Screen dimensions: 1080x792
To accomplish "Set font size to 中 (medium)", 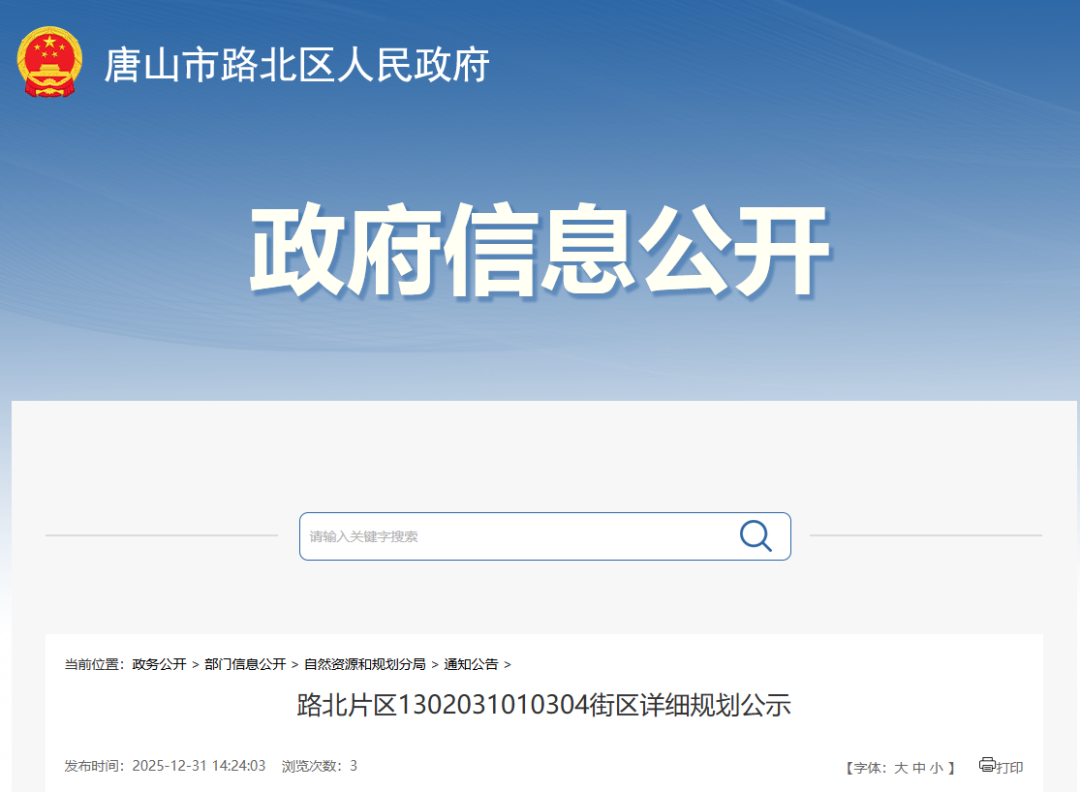I will pos(919,768).
